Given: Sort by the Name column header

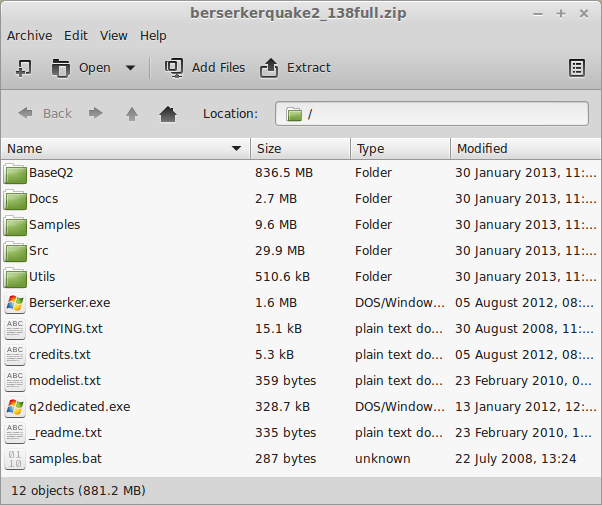Looking at the screenshot, I should (125, 149).
